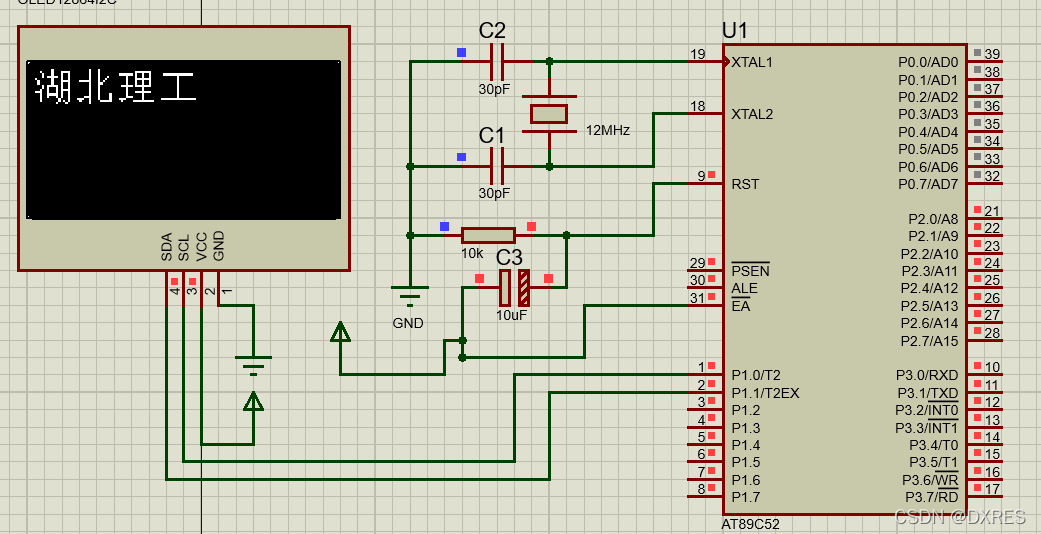Click the unlabeled ground symbol below OLED pins

pos(253,365)
